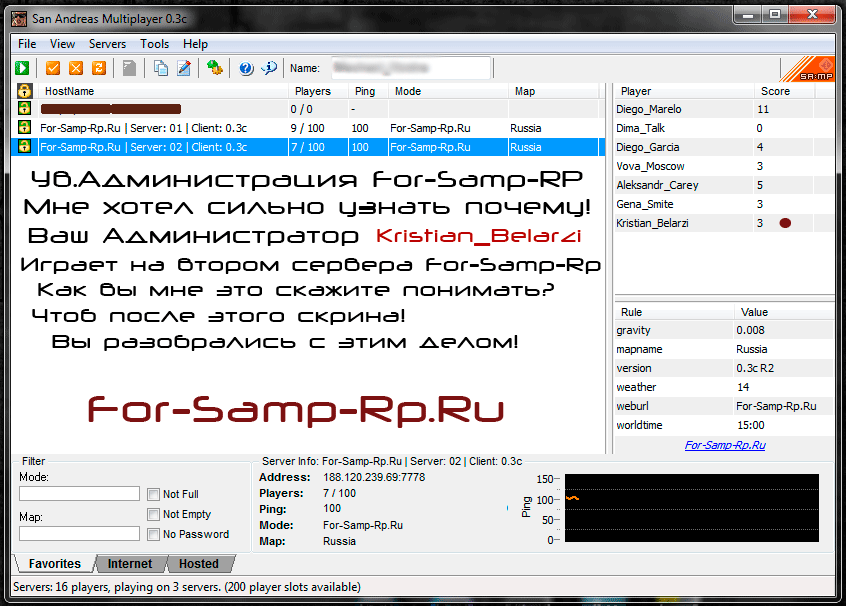This screenshot has width=846, height=606.
Task: Enable the No Password filter checkbox
Action: (153, 534)
